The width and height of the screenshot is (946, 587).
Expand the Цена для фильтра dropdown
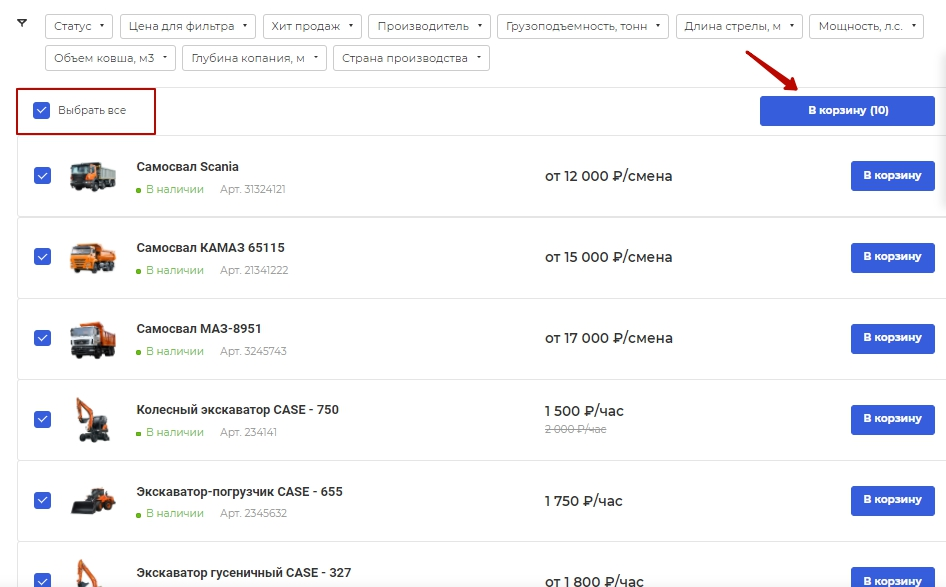[188, 27]
